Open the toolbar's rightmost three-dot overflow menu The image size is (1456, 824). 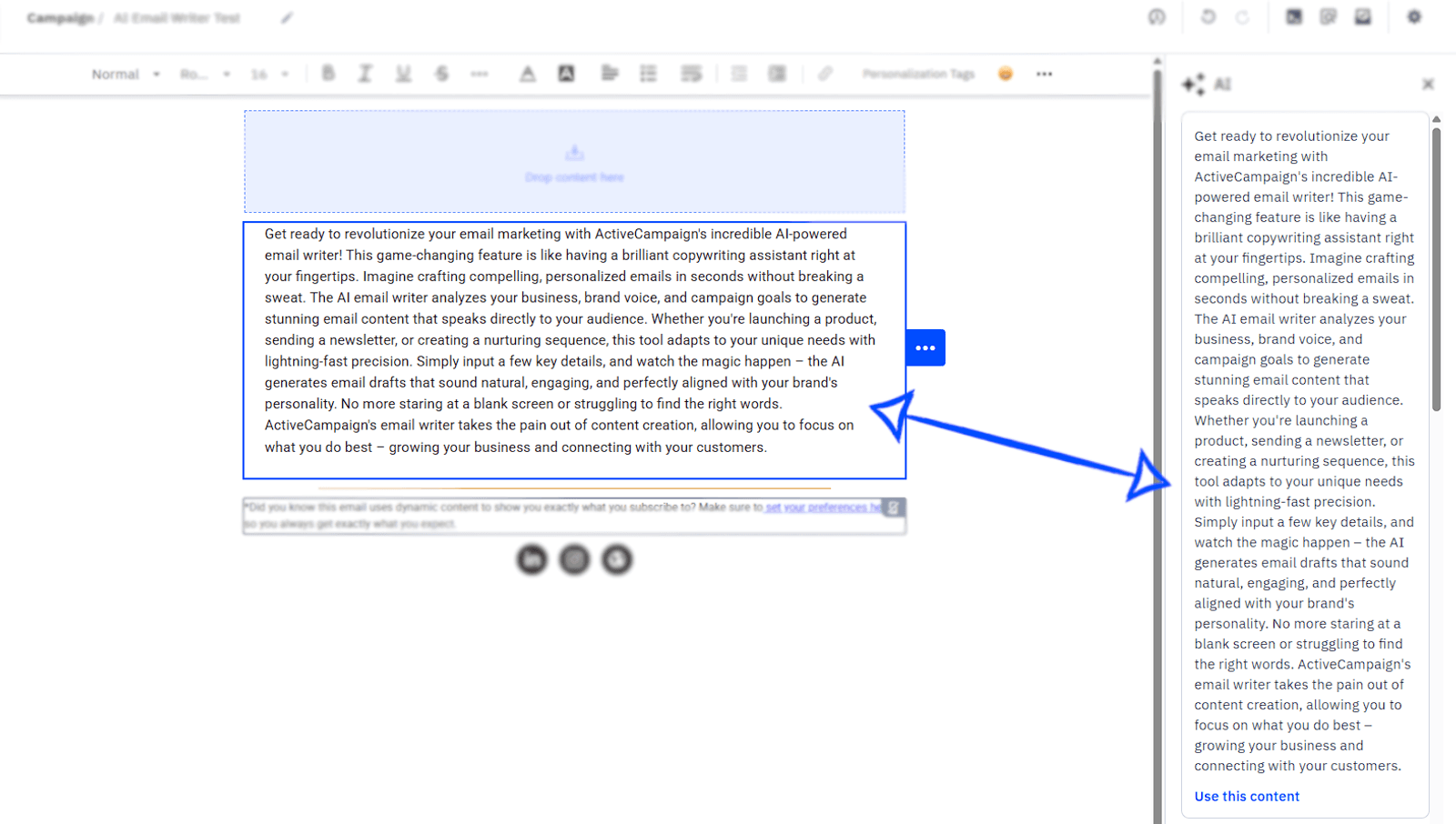[x=1044, y=75]
